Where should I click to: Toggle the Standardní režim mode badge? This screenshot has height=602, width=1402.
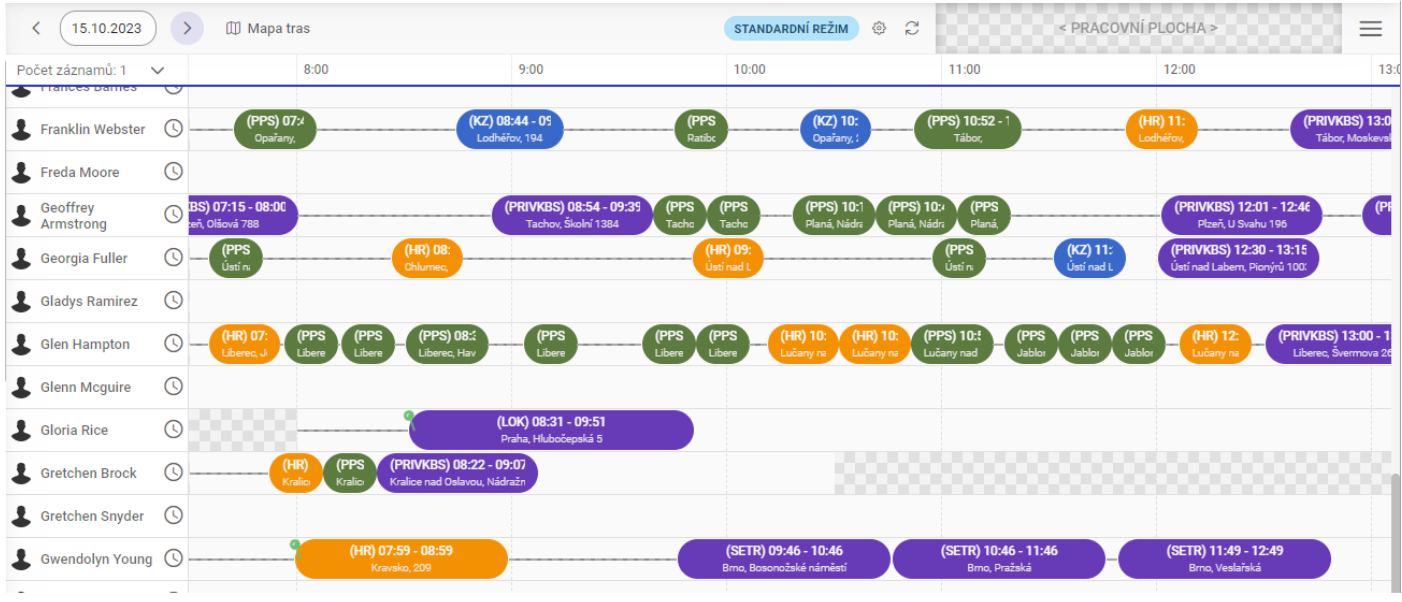click(x=791, y=28)
